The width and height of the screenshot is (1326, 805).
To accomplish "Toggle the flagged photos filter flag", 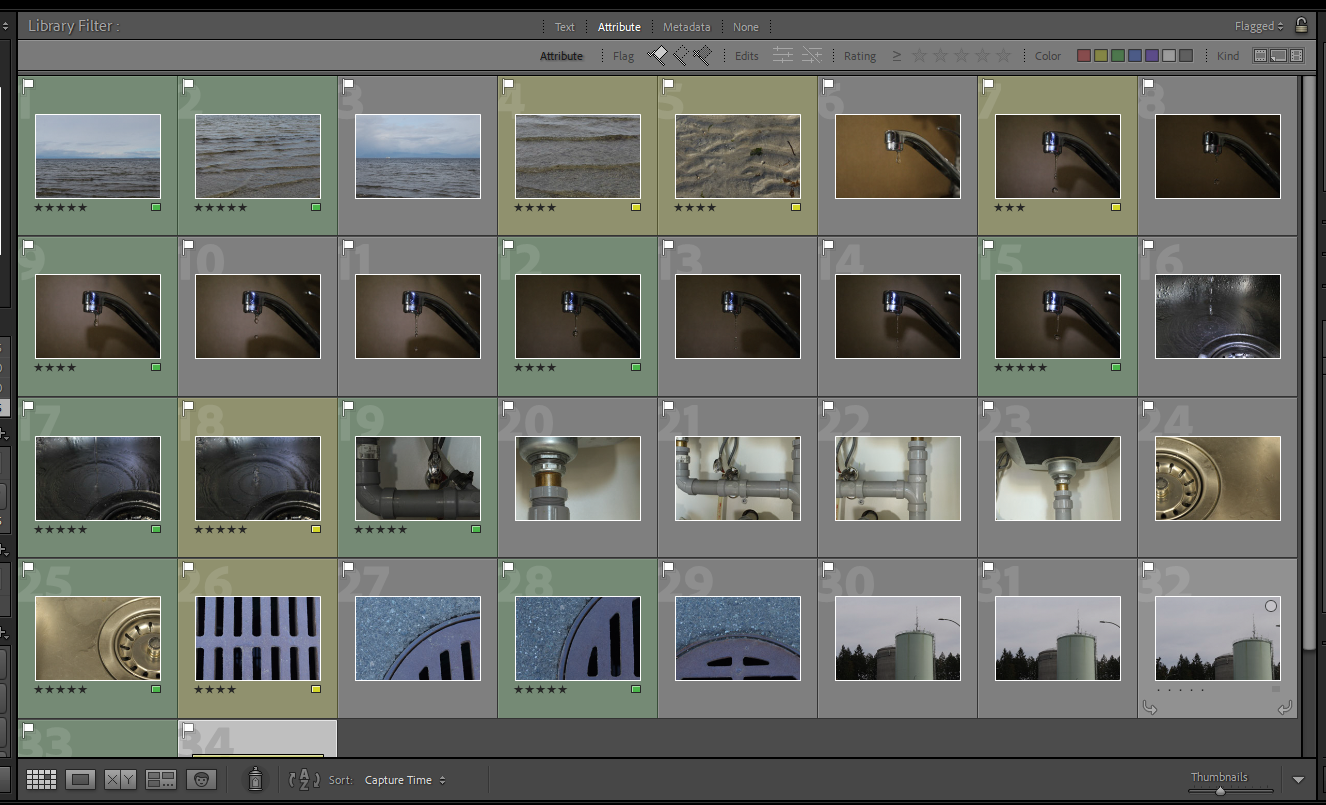I will [657, 56].
